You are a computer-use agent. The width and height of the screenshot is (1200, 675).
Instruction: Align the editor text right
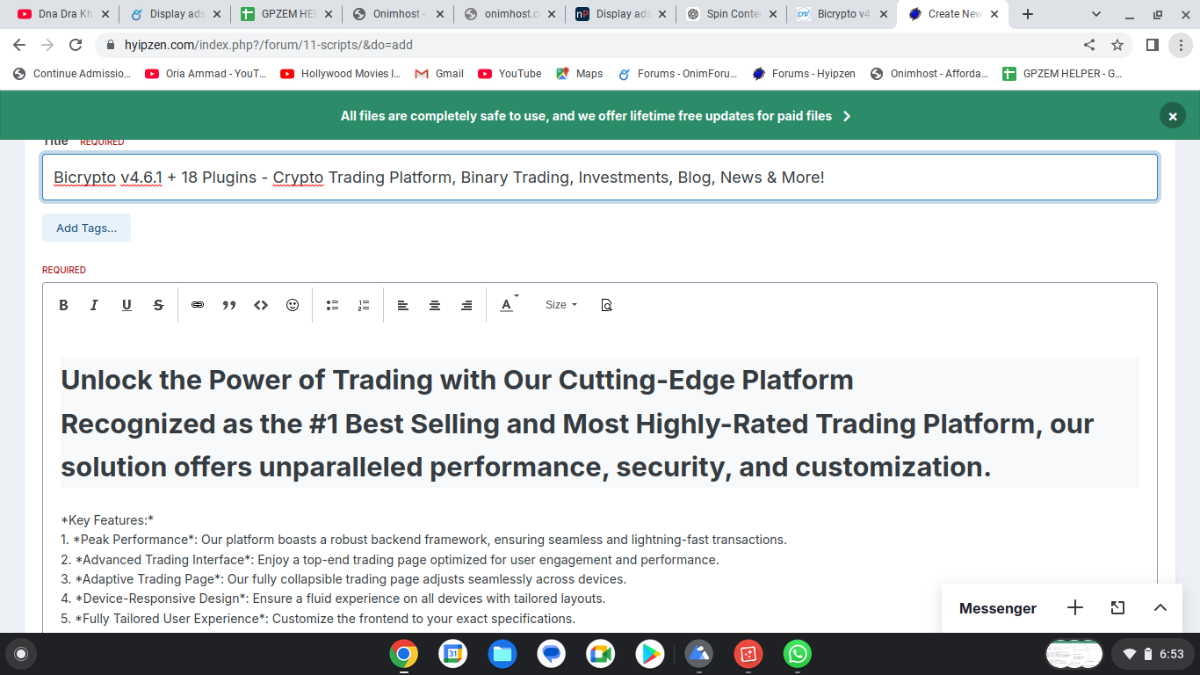[x=466, y=305]
